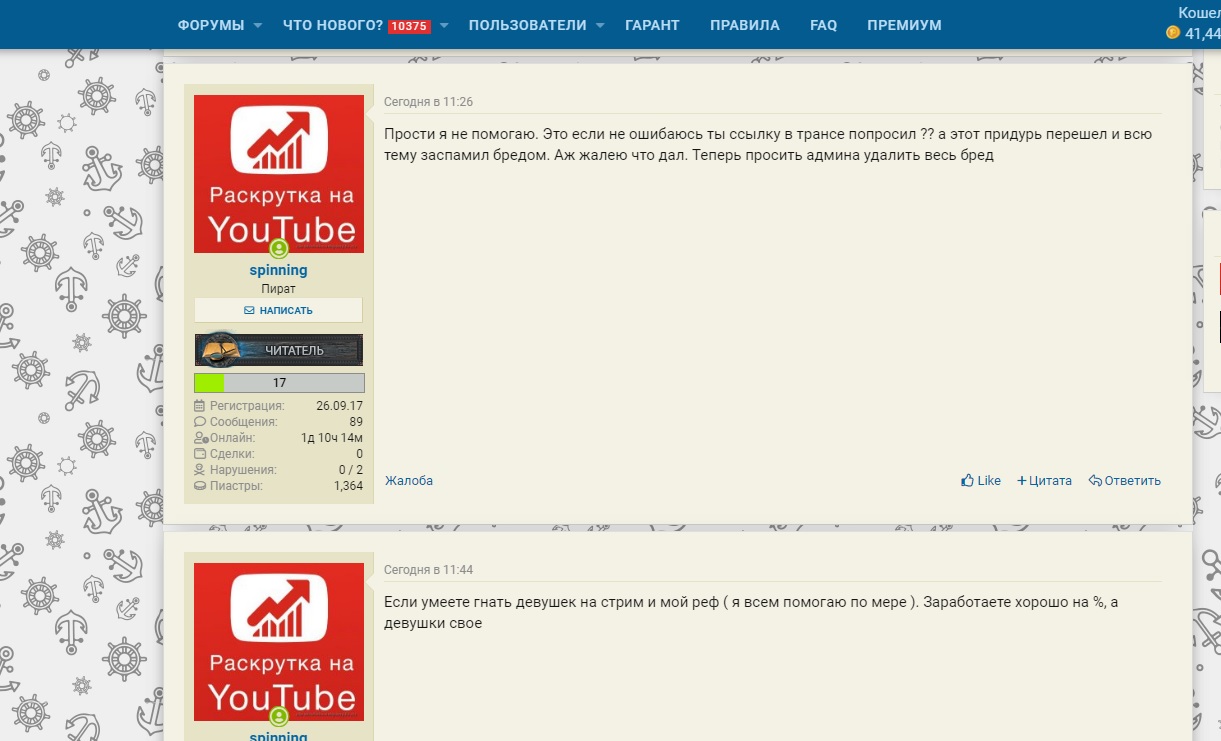Click the message count value 89
1221x741 pixels.
pyautogui.click(x=356, y=422)
